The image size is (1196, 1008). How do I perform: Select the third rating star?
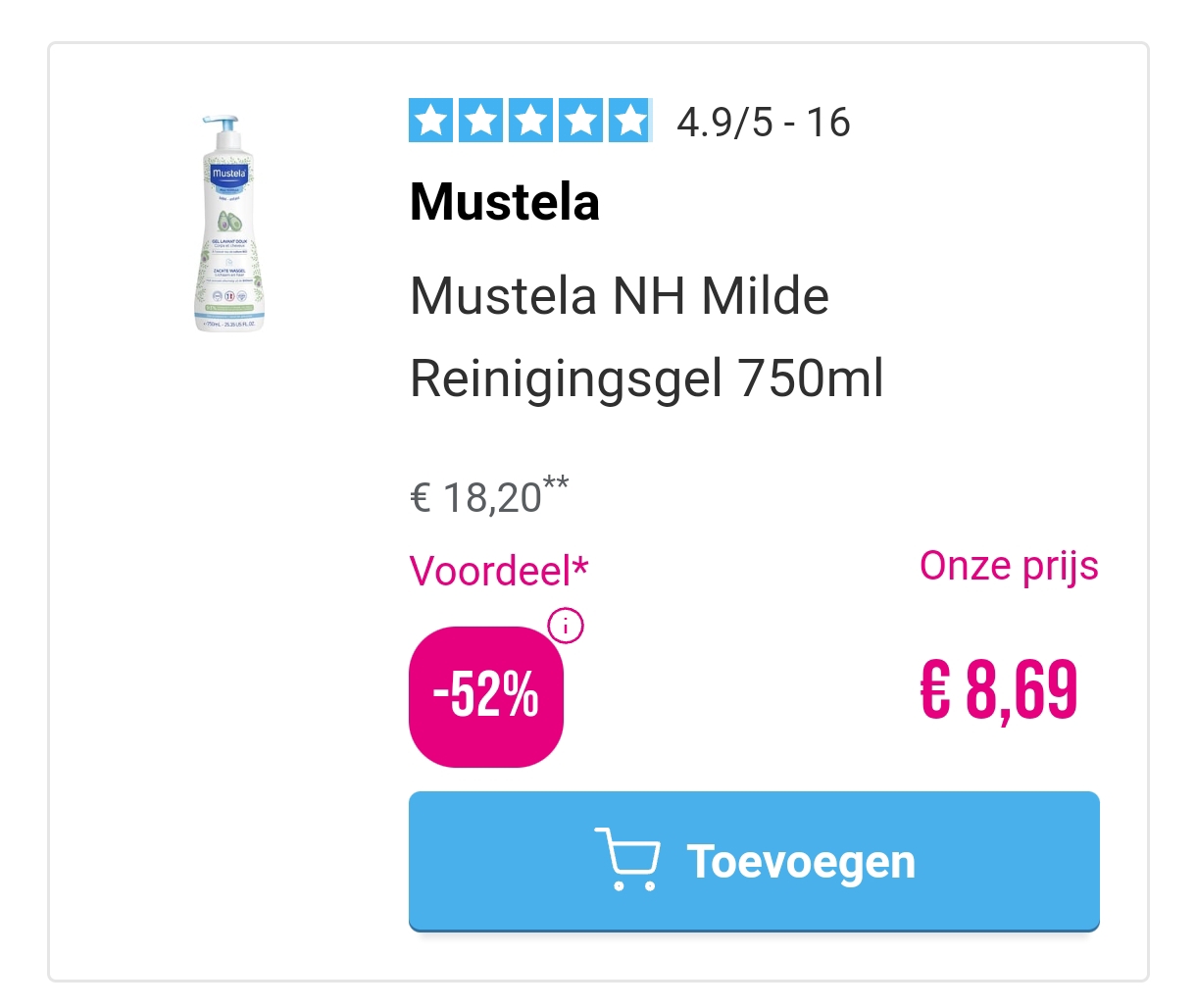(530, 122)
